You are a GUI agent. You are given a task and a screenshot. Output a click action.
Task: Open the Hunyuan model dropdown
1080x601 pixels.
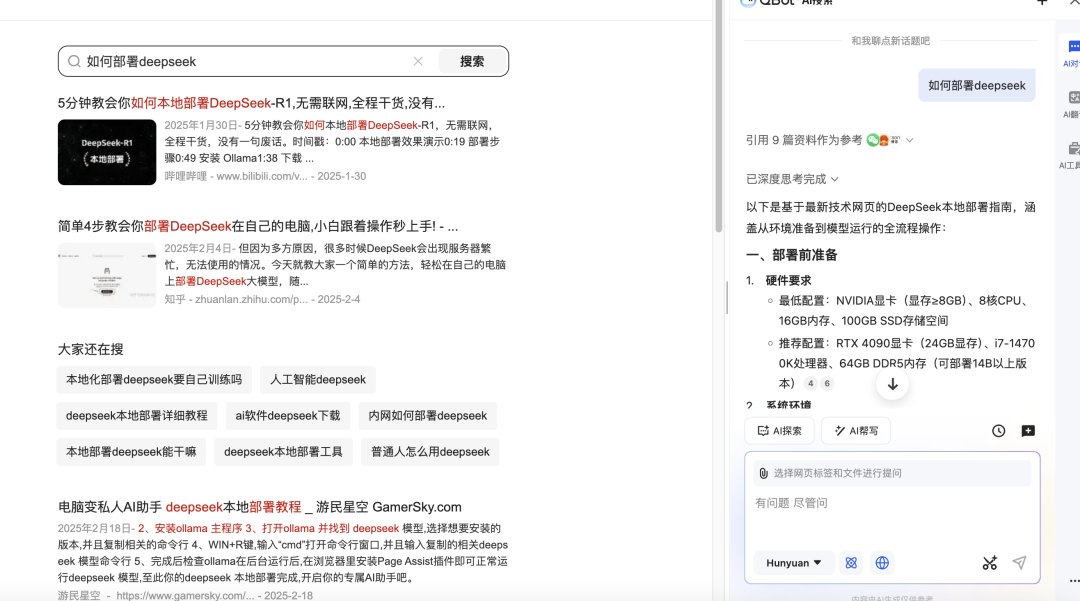[793, 563]
